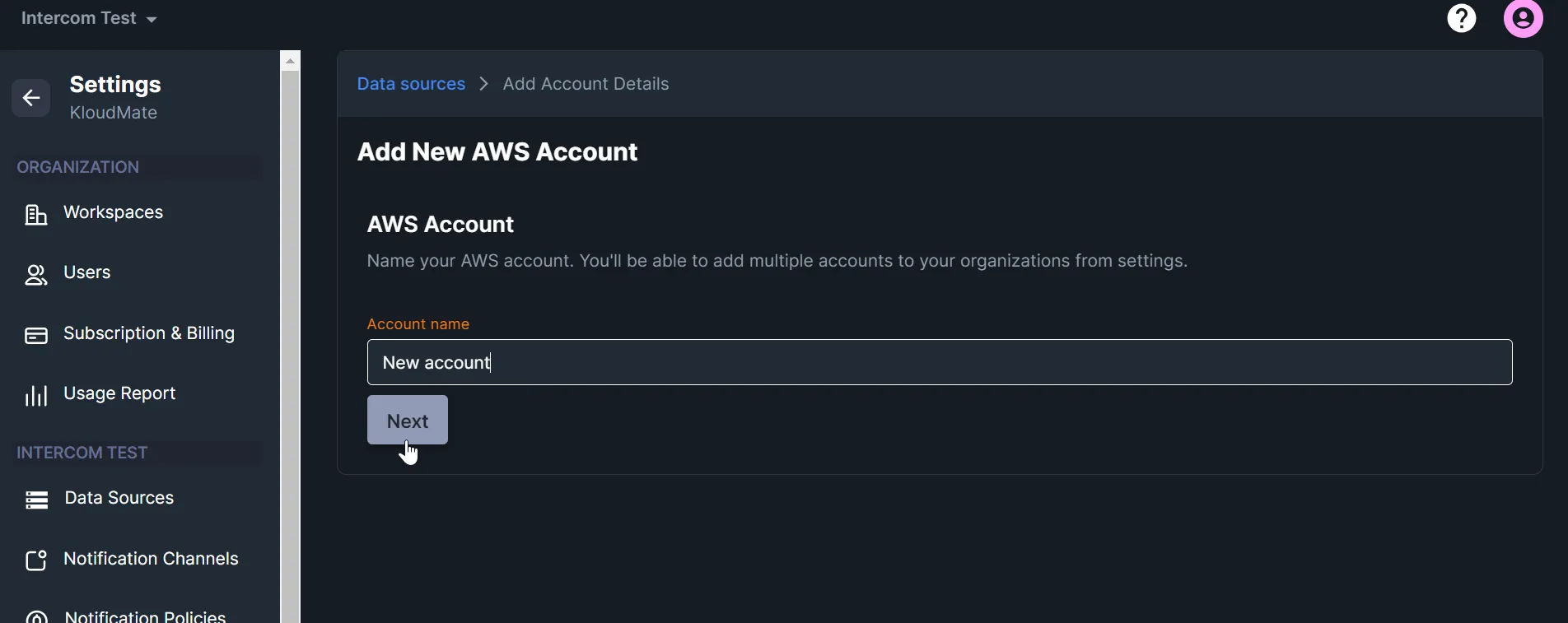The width and height of the screenshot is (1568, 623).
Task: Click the Workspaces building icon
Action: coord(36,214)
